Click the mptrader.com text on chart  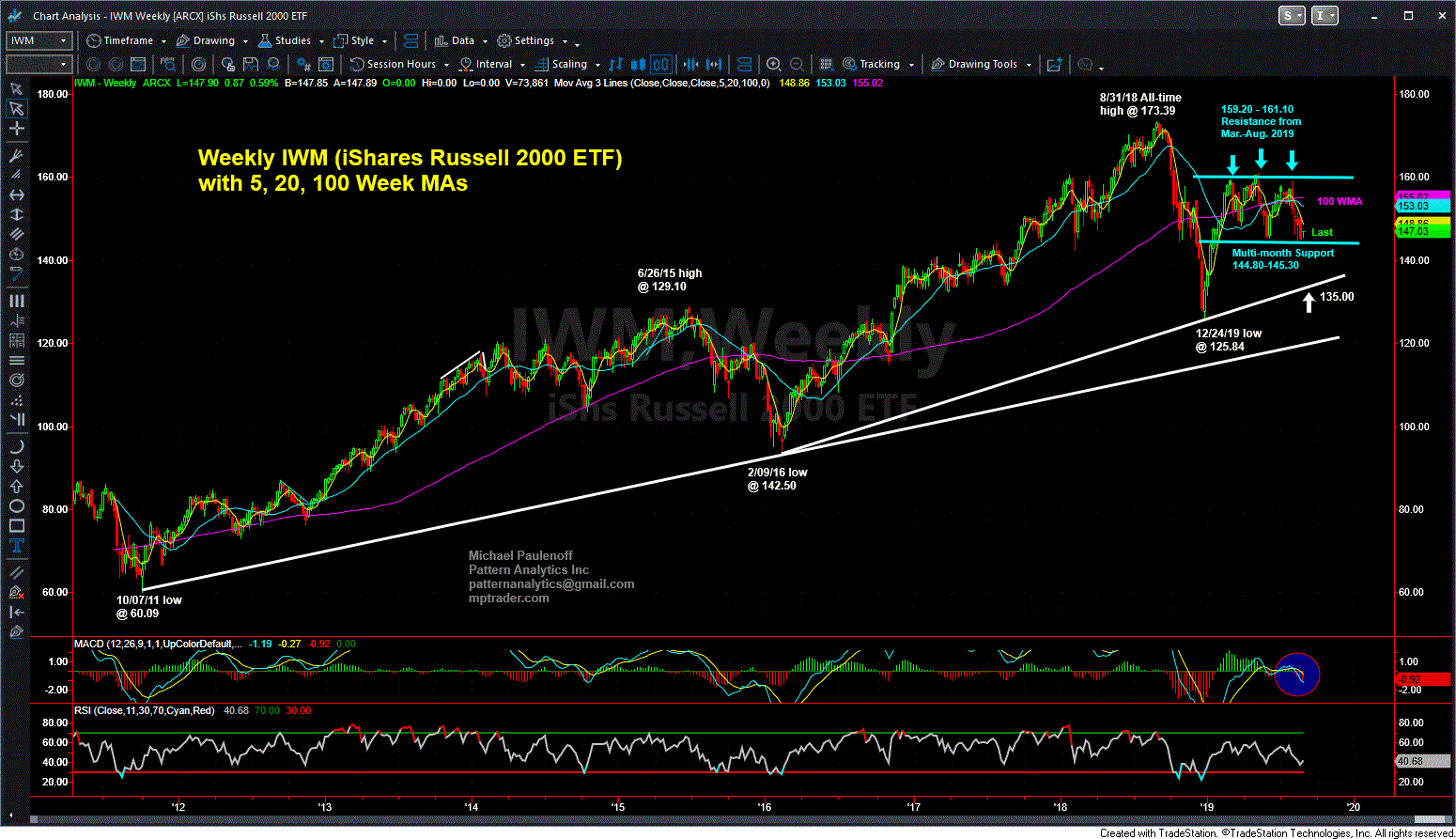point(508,598)
